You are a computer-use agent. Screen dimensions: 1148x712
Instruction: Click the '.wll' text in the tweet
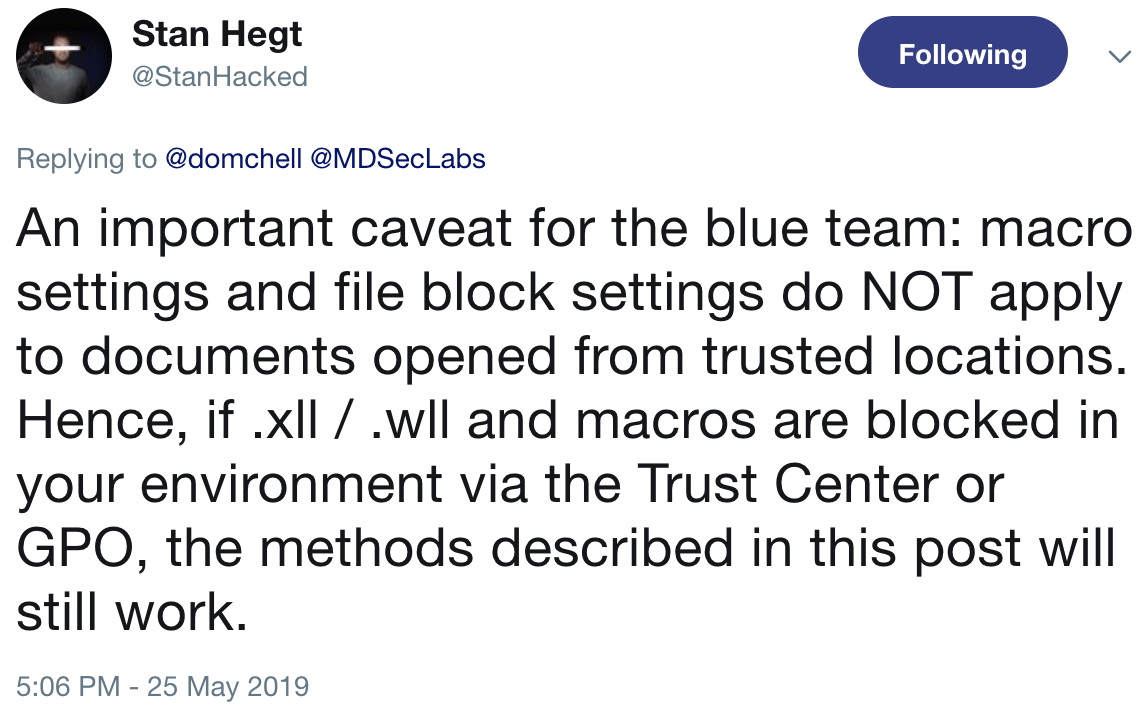coord(410,420)
